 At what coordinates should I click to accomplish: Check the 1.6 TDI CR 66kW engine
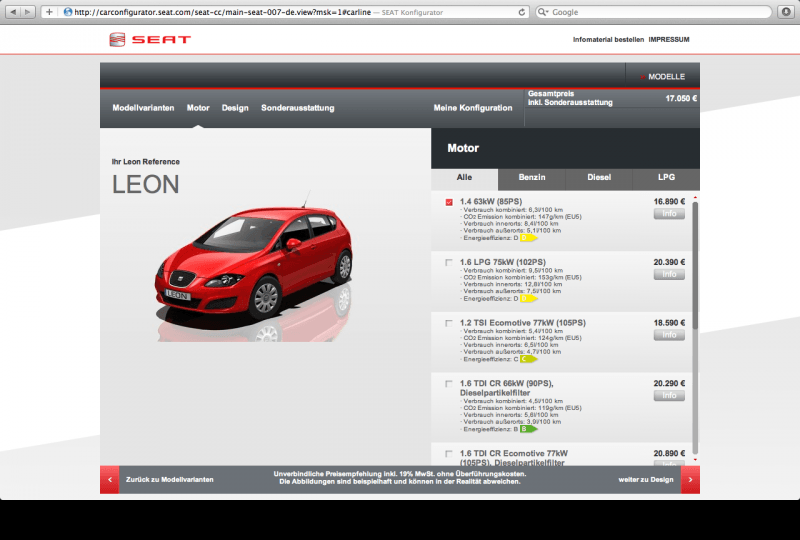click(449, 384)
